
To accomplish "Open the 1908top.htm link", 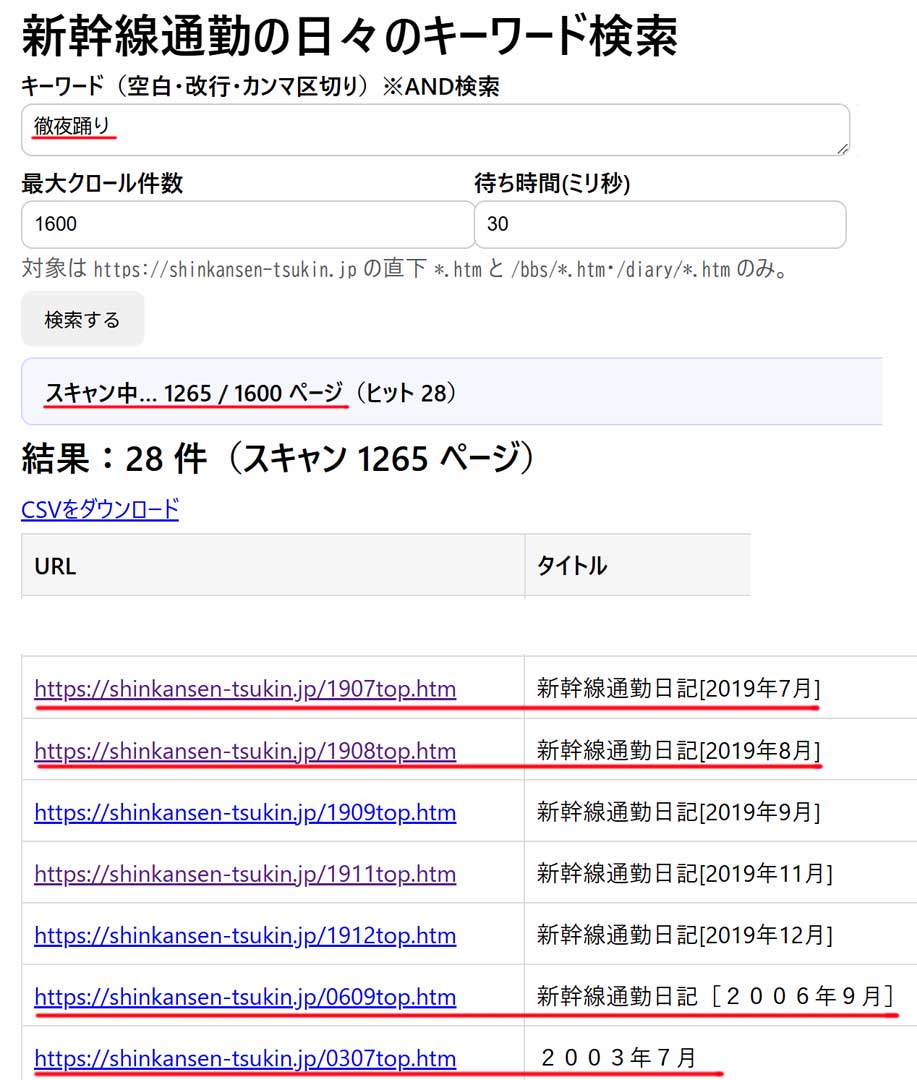I will 245,751.
